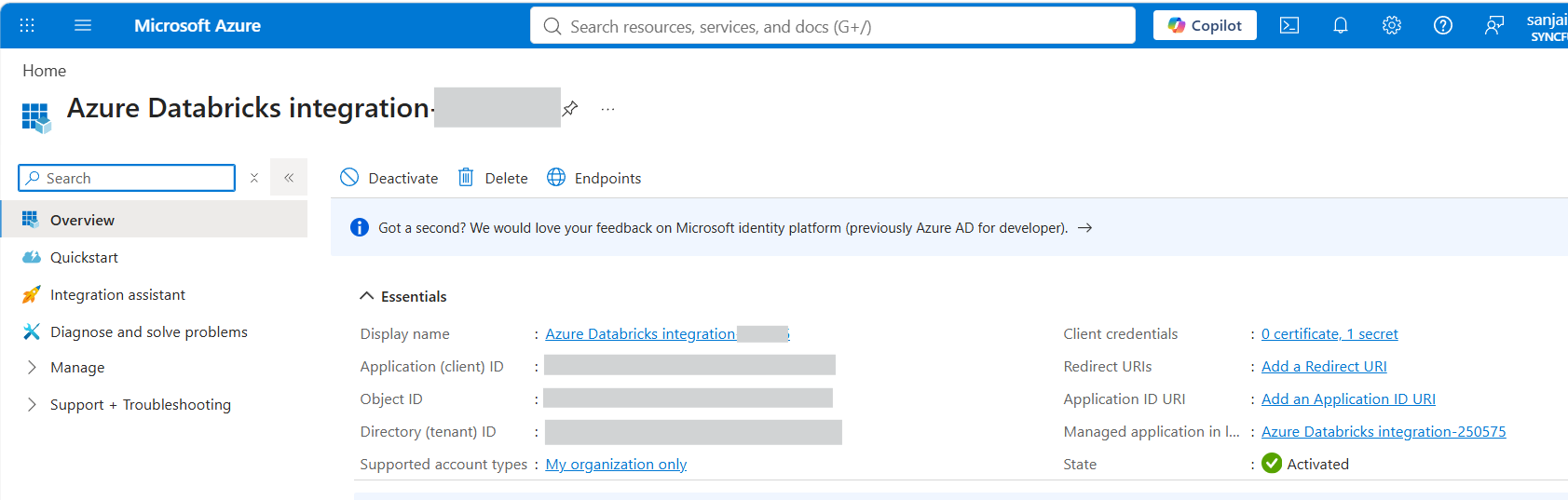Focus the global search resources box

(833, 26)
